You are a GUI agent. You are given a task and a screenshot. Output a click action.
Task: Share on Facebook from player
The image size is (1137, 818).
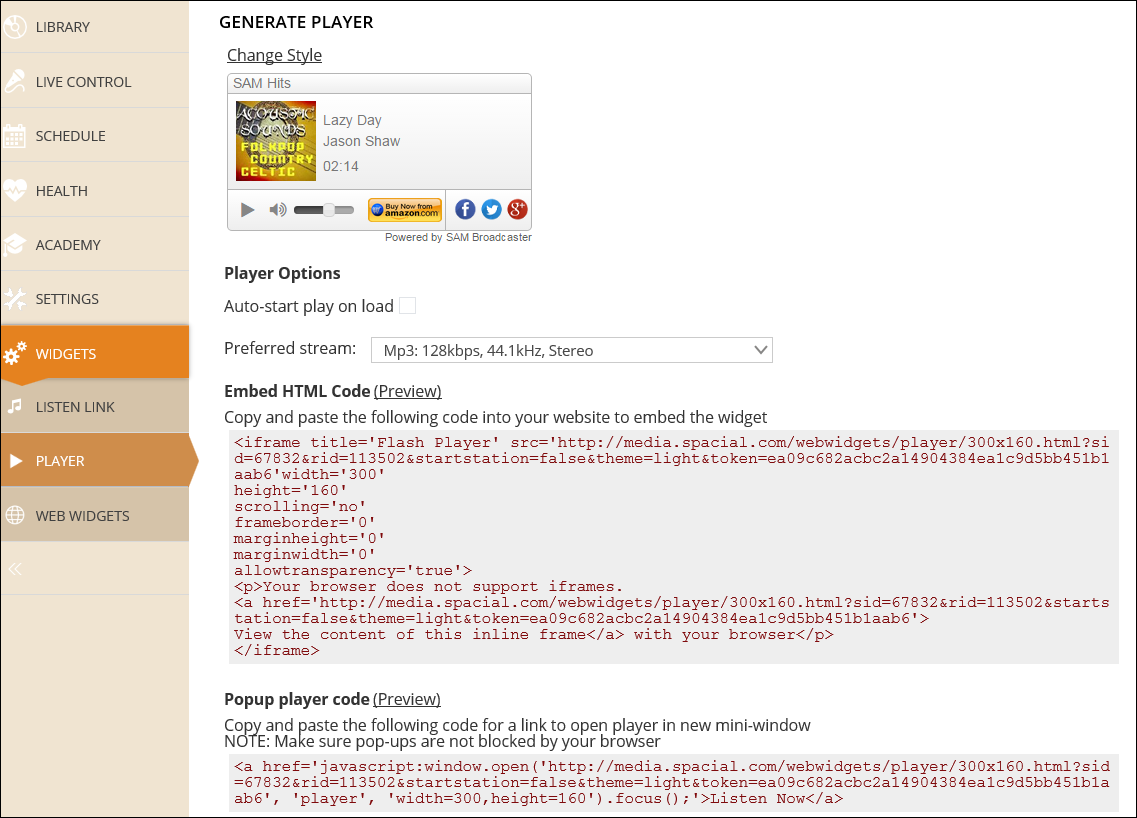coord(466,210)
